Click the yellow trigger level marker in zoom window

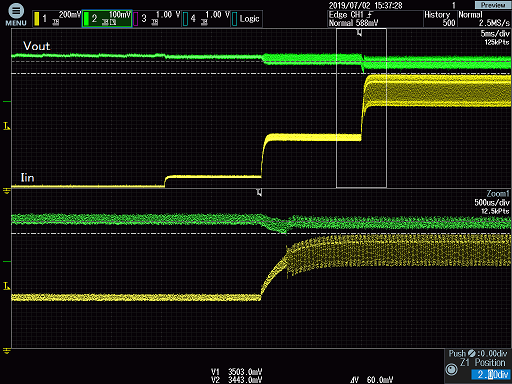(6, 286)
